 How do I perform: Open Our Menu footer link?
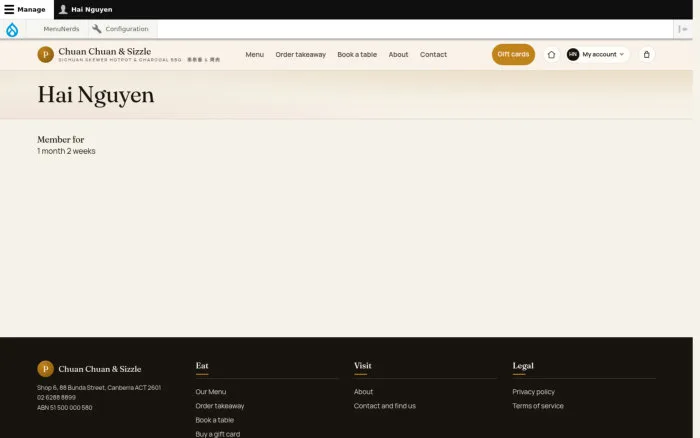pos(211,392)
